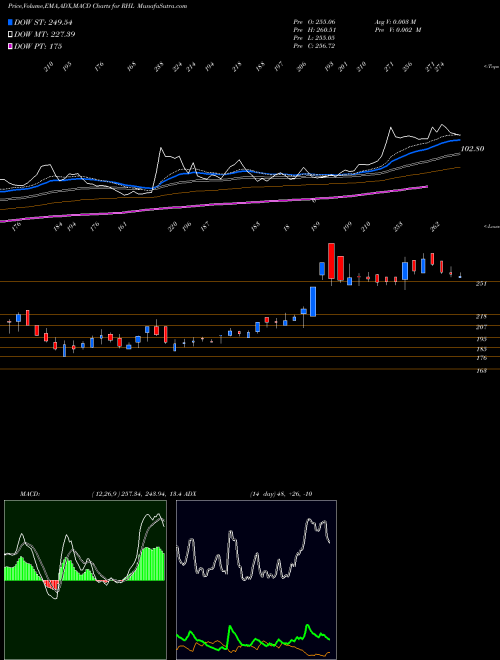Click the blue DOW ST legend swatch
The image size is (500, 660).
(x=11, y=22)
